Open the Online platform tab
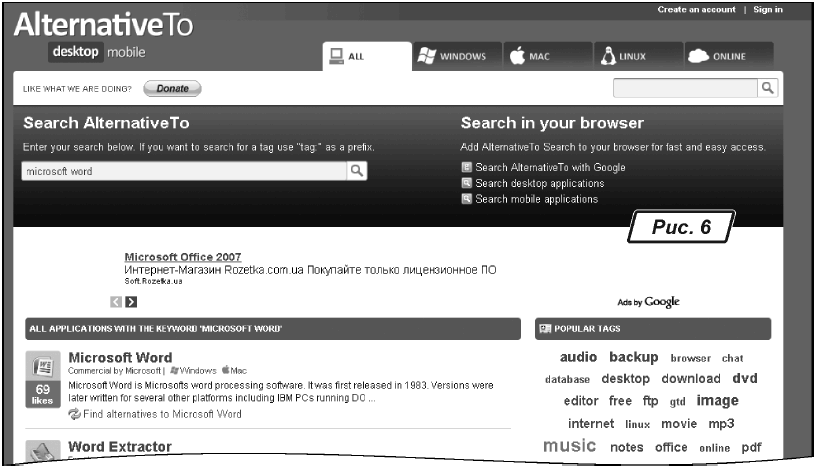This screenshot has width=815, height=468. point(718,56)
